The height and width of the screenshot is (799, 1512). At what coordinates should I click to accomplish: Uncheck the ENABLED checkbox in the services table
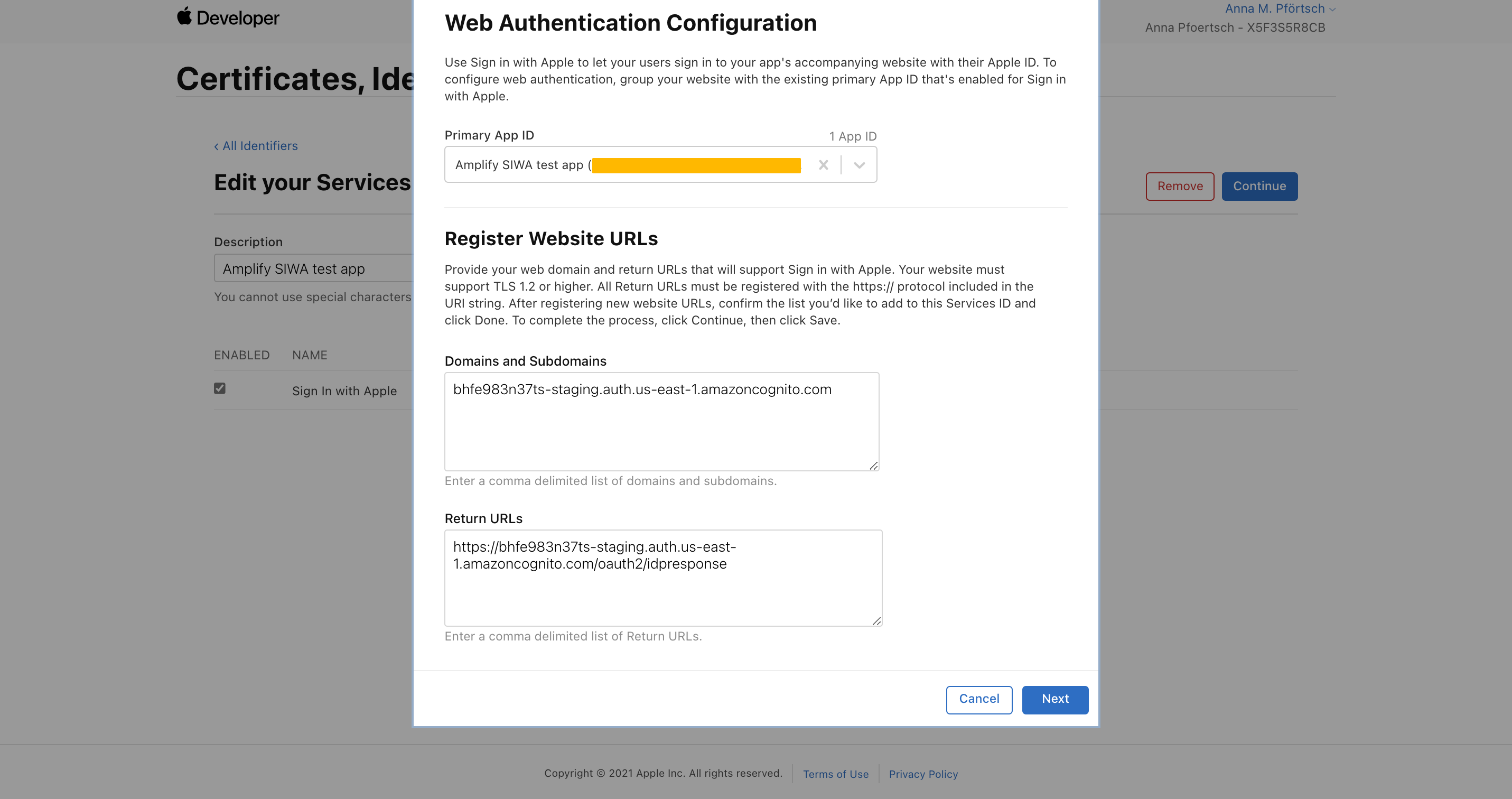[220, 388]
